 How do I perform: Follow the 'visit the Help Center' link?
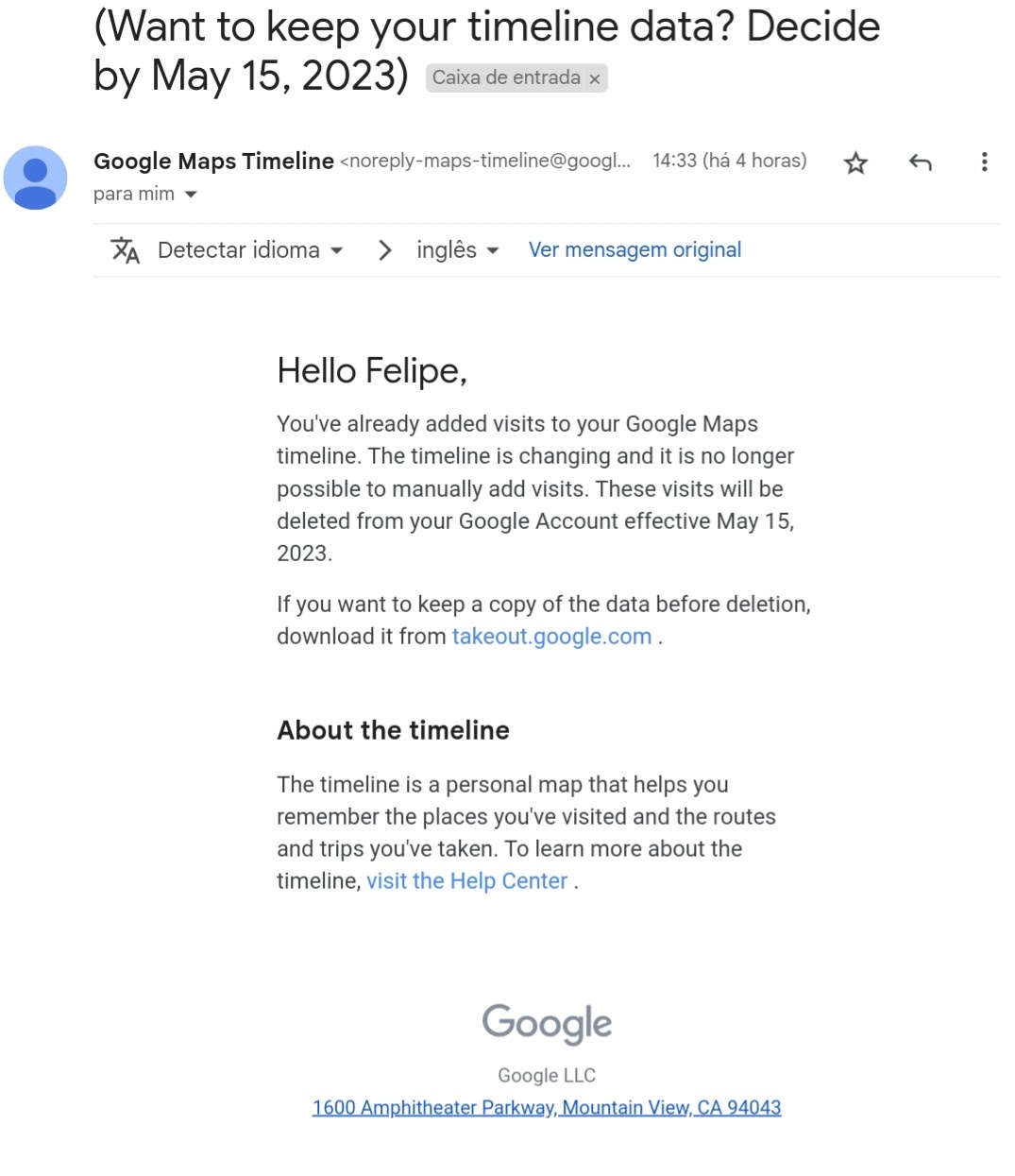pyautogui.click(x=466, y=881)
